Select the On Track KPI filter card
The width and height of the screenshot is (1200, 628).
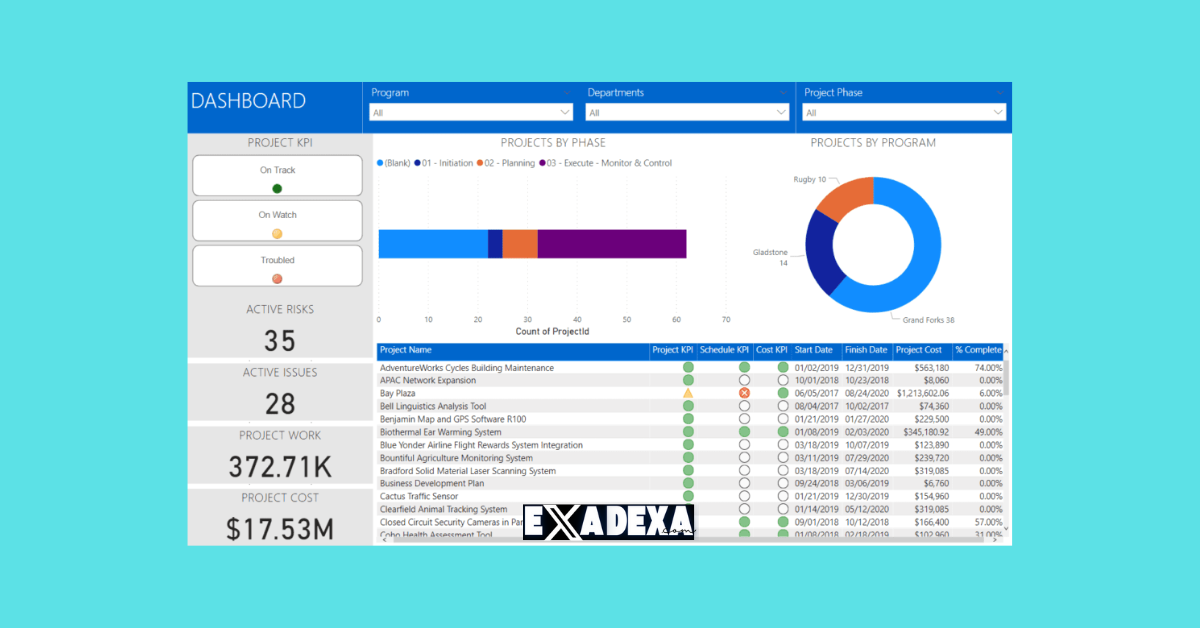coord(277,175)
